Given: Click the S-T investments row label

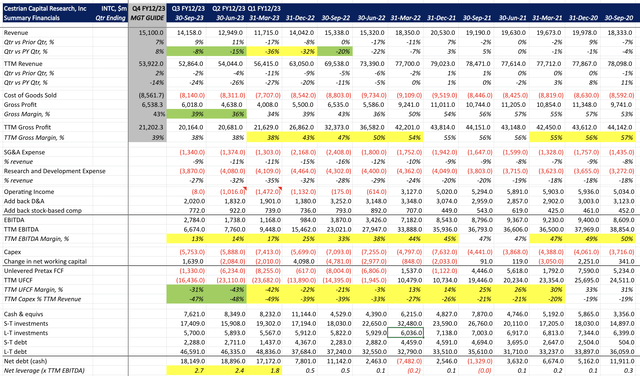Looking at the screenshot, I should 26,323.
